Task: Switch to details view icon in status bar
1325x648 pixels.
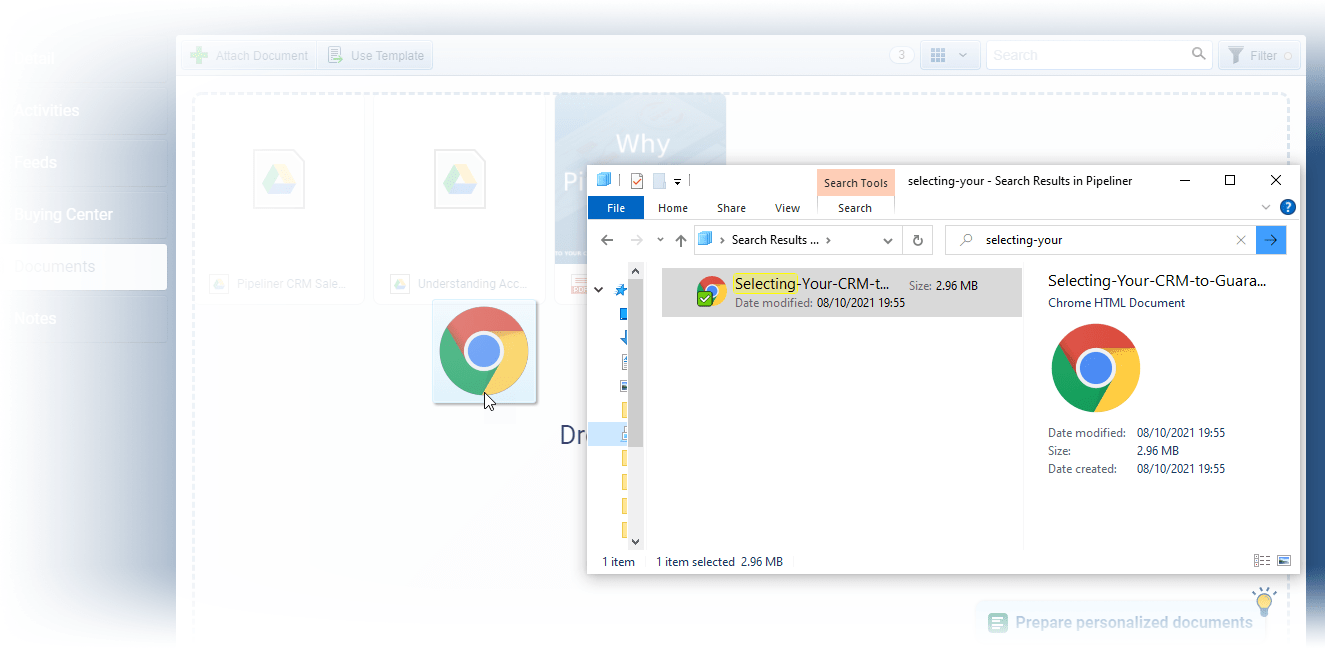Action: (1261, 561)
